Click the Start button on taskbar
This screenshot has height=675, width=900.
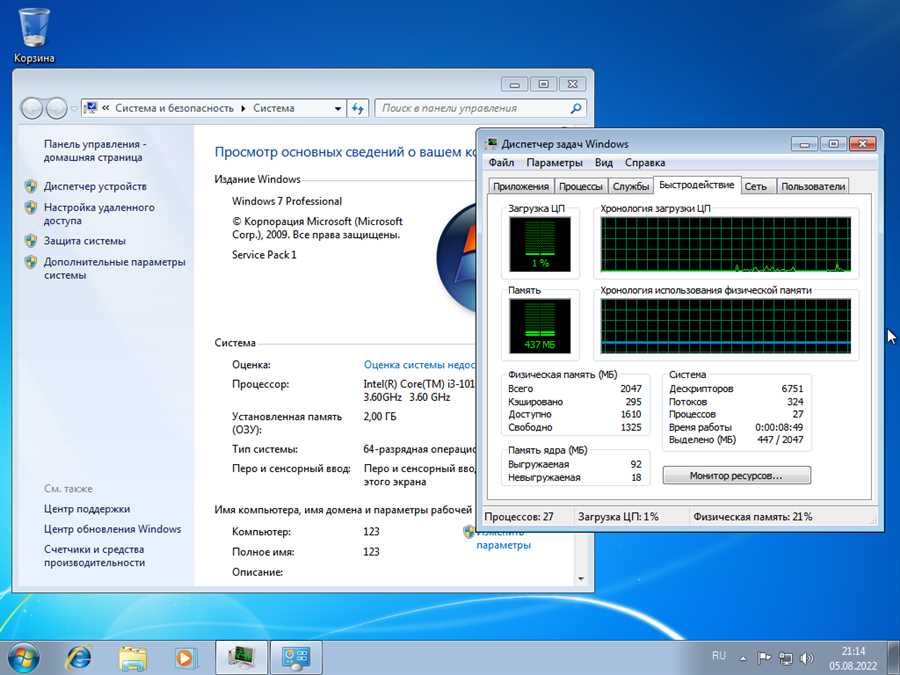pyautogui.click(x=23, y=658)
